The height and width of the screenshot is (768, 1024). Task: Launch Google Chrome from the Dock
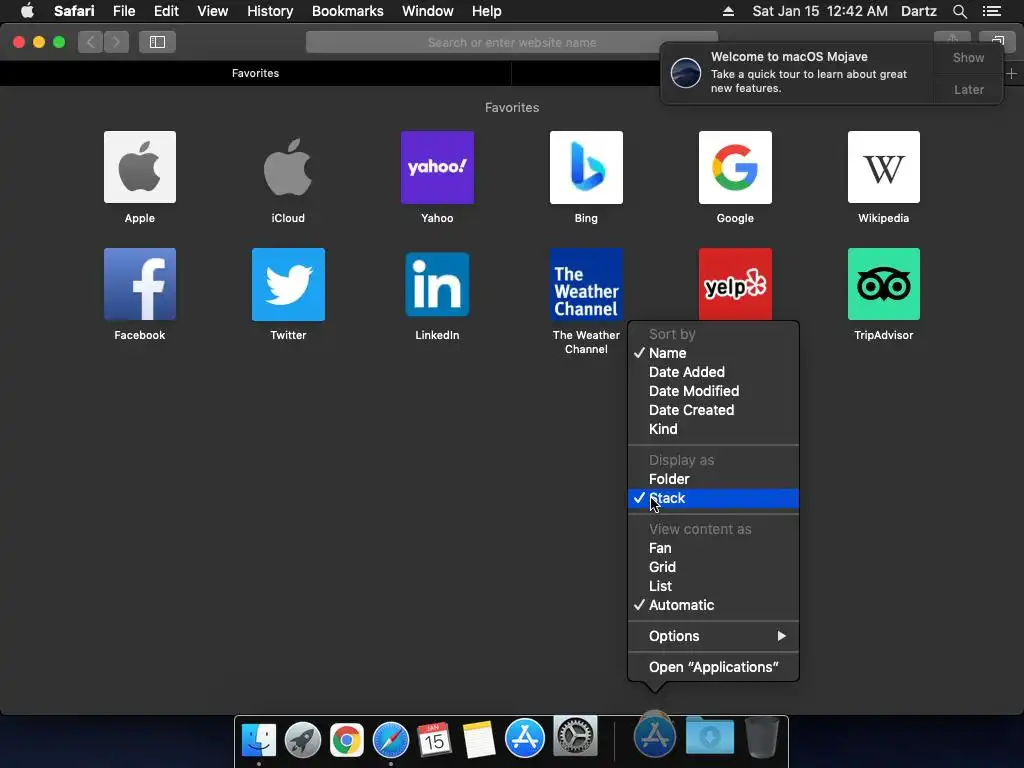(x=347, y=740)
